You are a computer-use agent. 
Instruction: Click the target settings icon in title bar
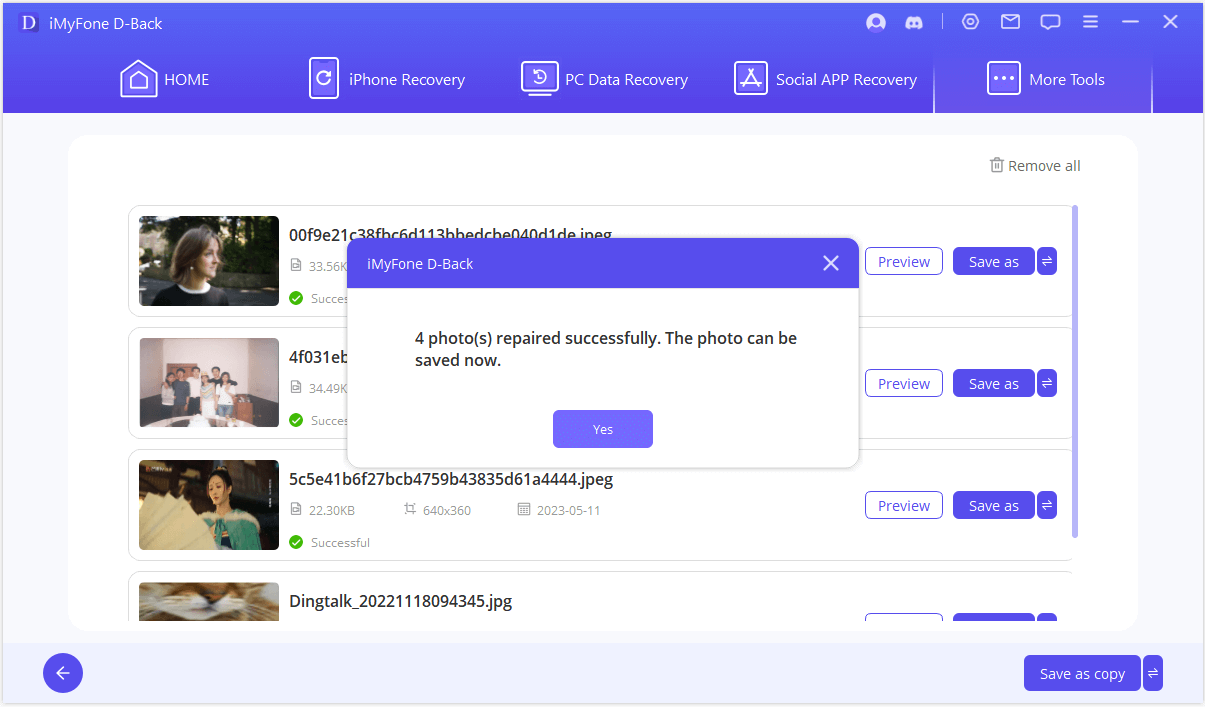click(x=970, y=22)
